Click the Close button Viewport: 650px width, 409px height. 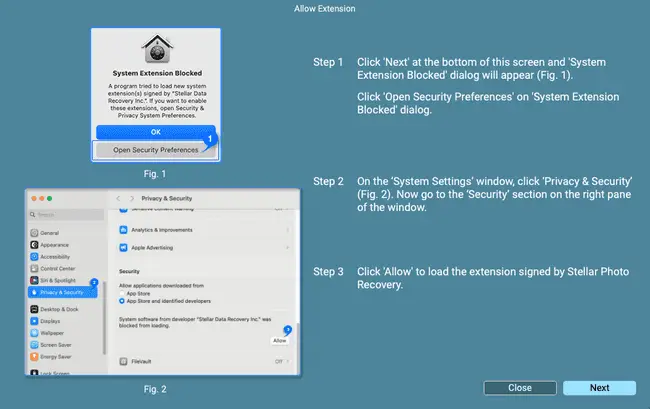520,388
